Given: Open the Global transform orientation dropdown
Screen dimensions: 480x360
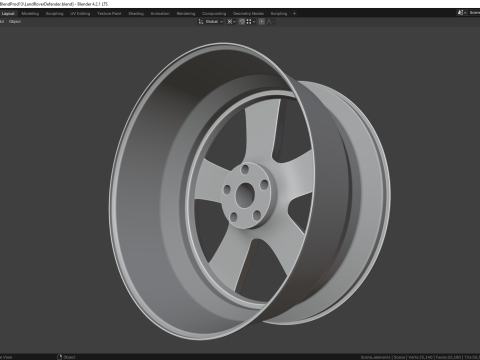Looking at the screenshot, I should [211, 22].
